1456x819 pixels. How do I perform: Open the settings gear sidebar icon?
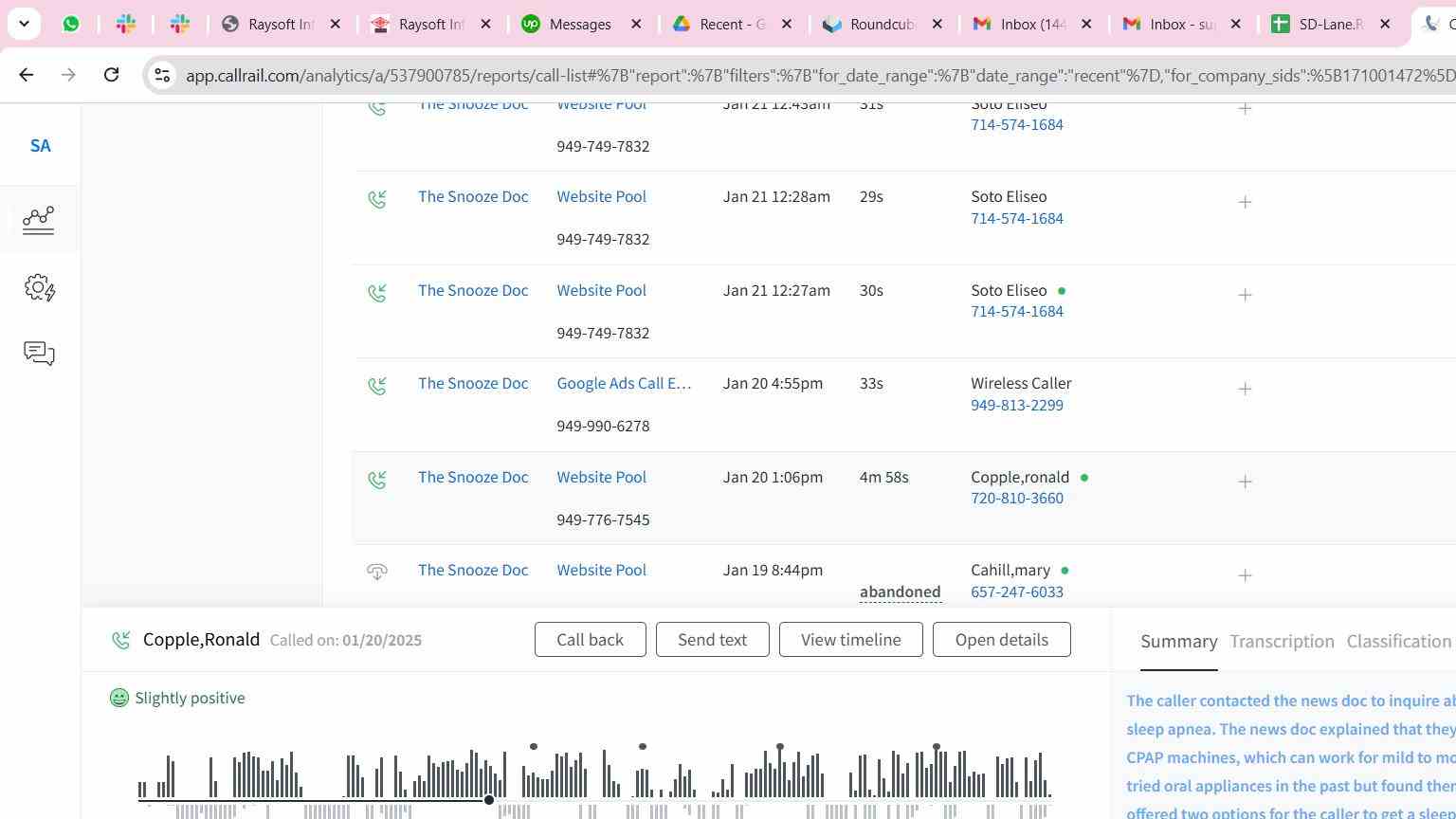(x=39, y=287)
